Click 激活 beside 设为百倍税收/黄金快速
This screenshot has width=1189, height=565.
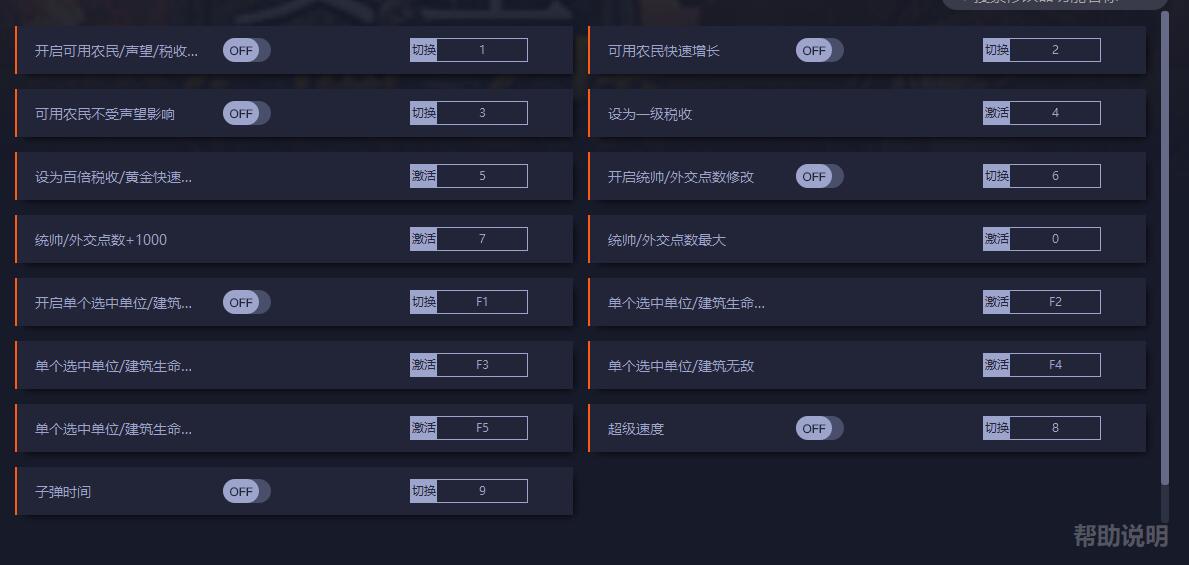(423, 176)
